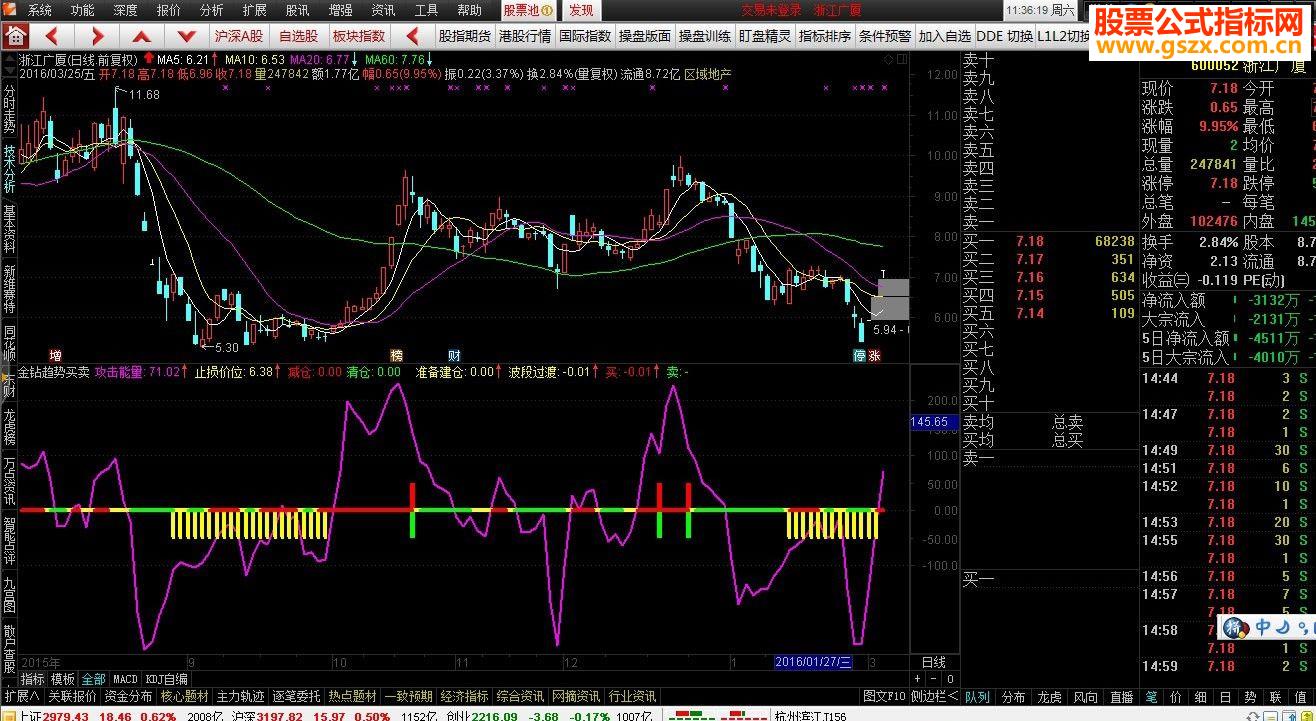Open the 资金分布 bottom tab
Viewport: 1316px width, 721px height.
(129, 696)
